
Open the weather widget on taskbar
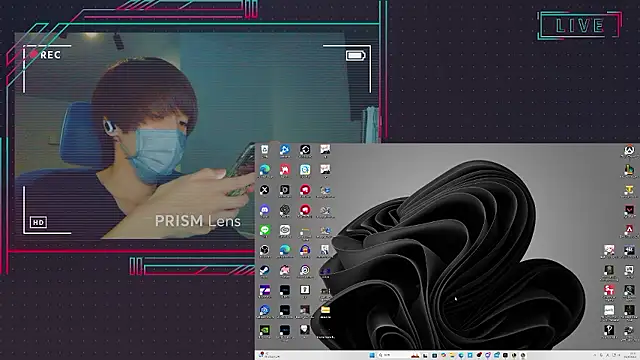[269, 356]
